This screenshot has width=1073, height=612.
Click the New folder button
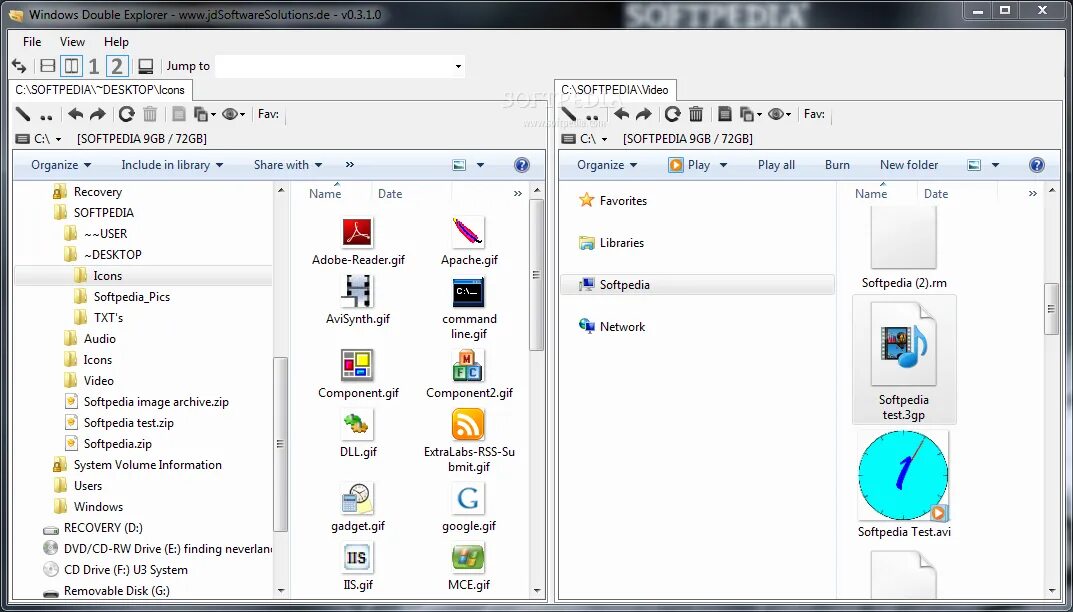[908, 164]
